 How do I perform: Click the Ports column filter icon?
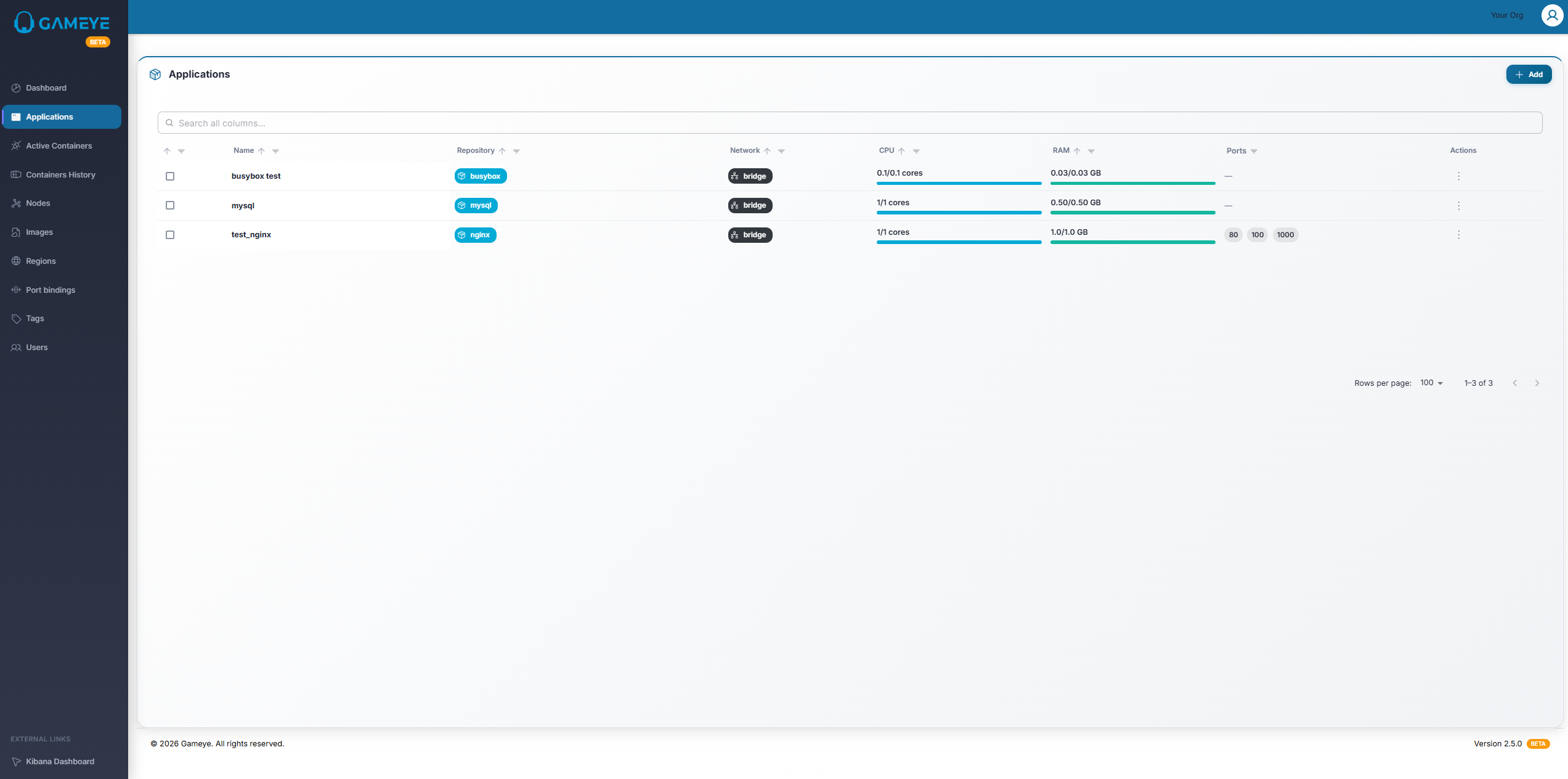[x=1254, y=151]
